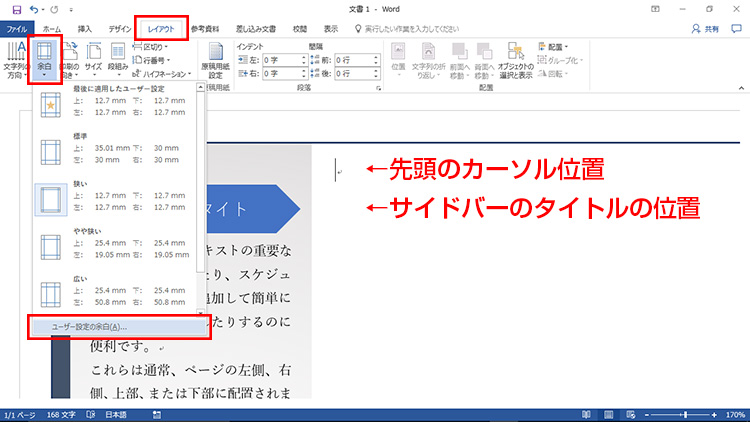The width and height of the screenshot is (750, 422).
Task: Switch to the 挿入 insert tab
Action: coord(84,29)
